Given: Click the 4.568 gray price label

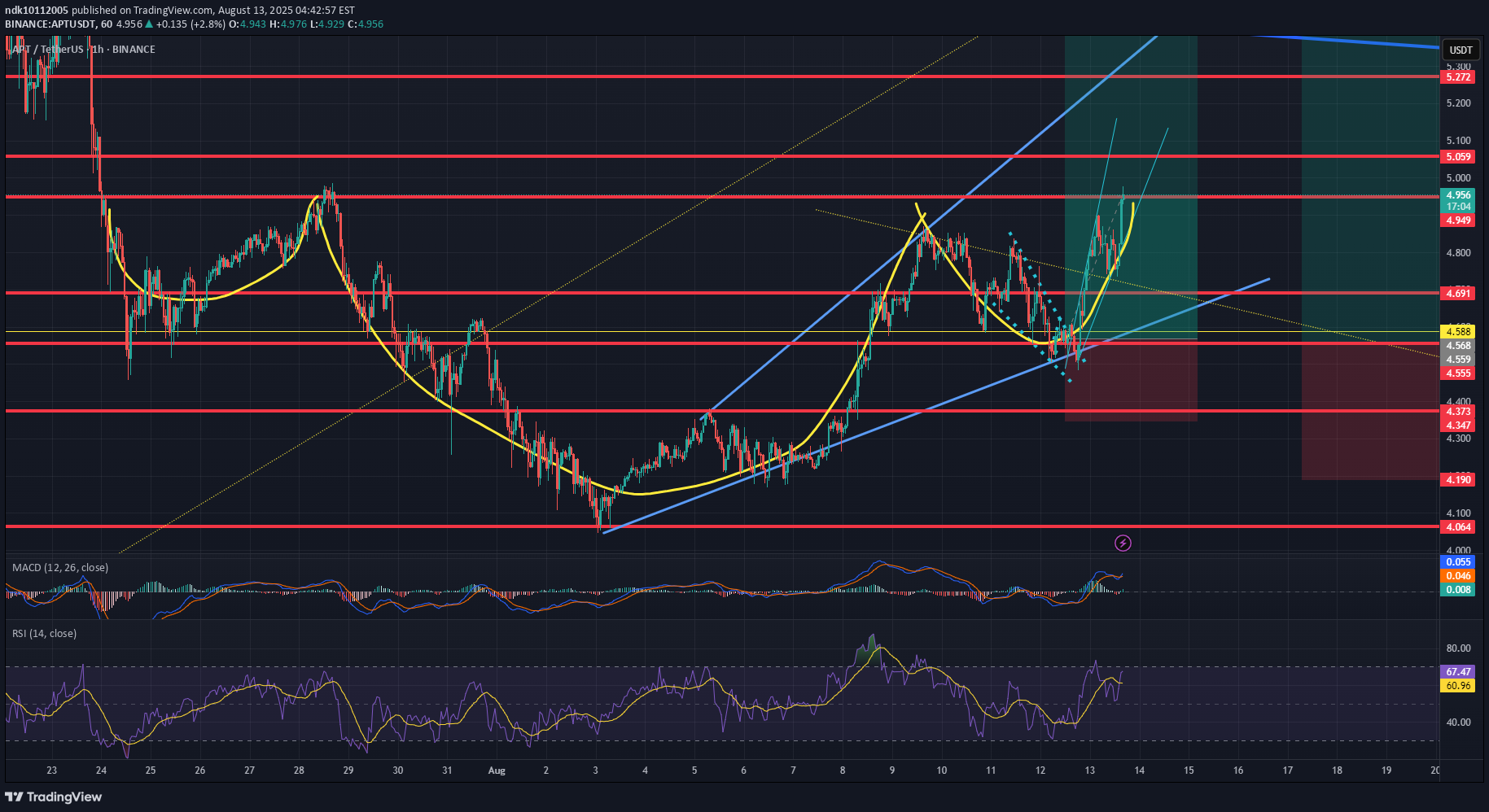Looking at the screenshot, I should tap(1457, 346).
